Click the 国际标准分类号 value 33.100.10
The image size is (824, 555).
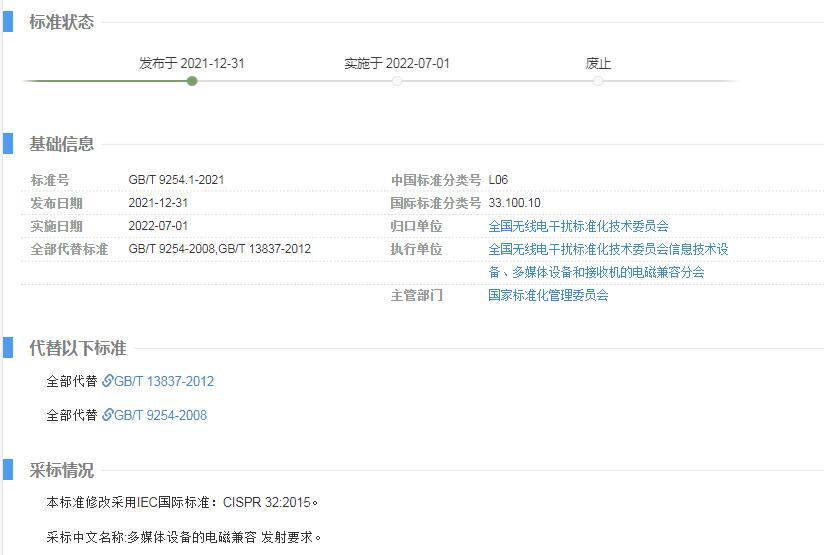[x=514, y=203]
